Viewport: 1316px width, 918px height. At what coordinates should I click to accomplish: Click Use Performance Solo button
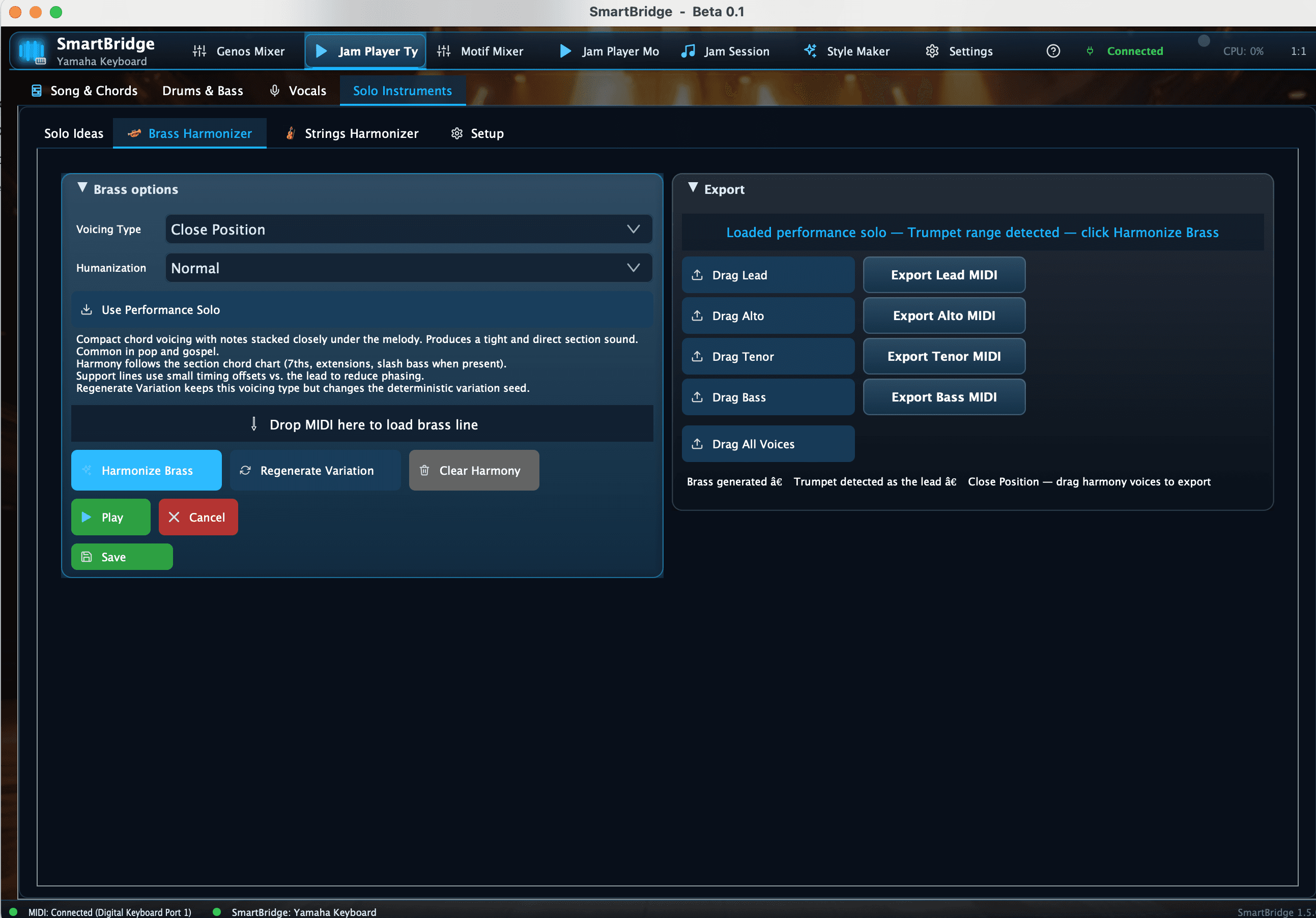[x=362, y=309]
